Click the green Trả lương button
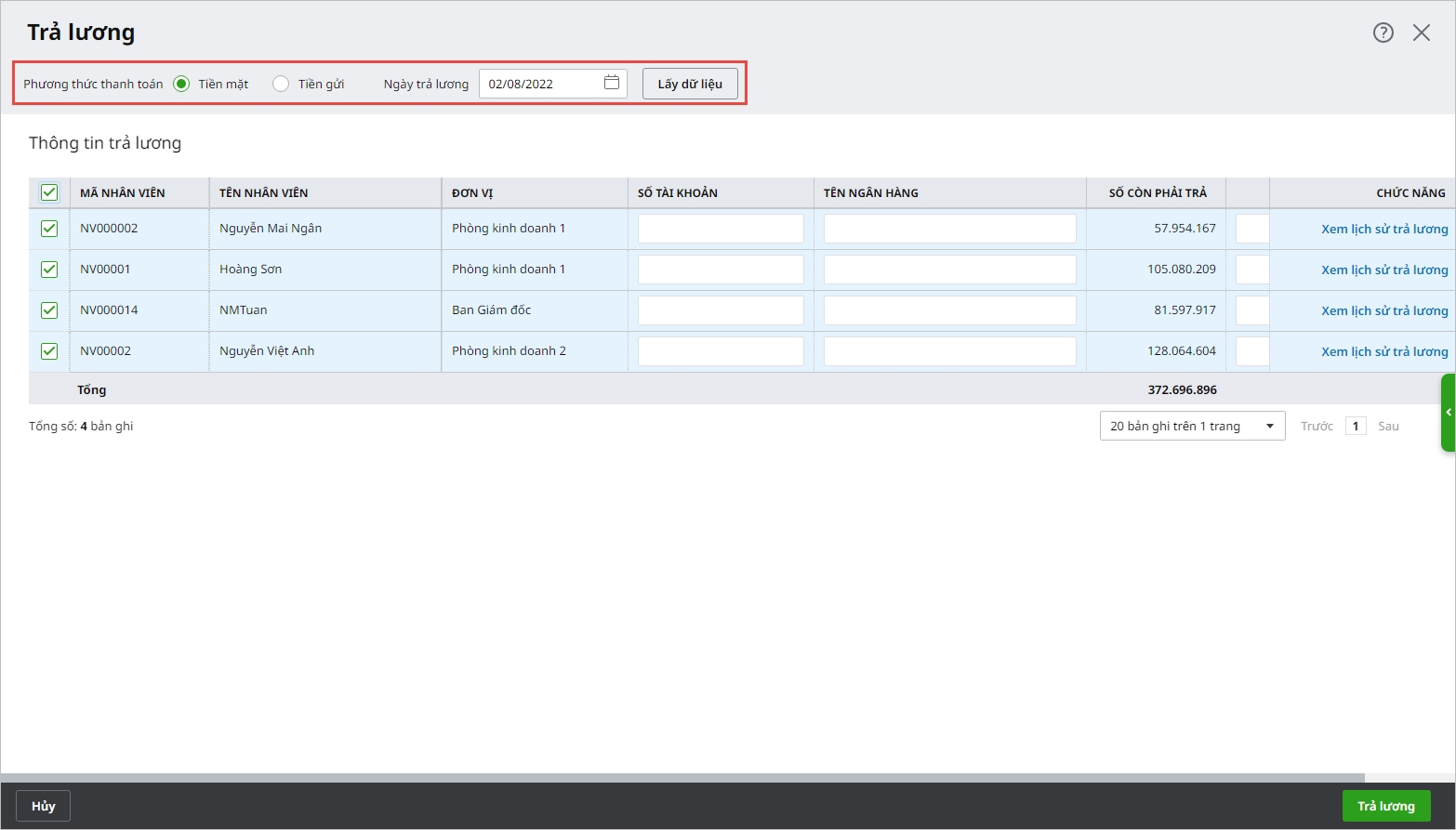1456x830 pixels. [x=1386, y=806]
